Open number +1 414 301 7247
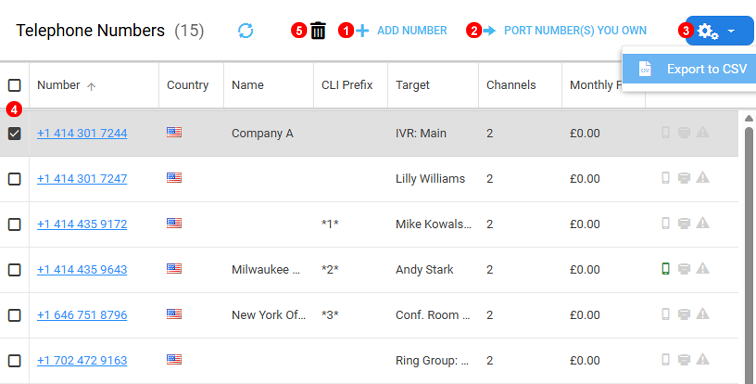The width and height of the screenshot is (756, 384). pyautogui.click(x=82, y=178)
